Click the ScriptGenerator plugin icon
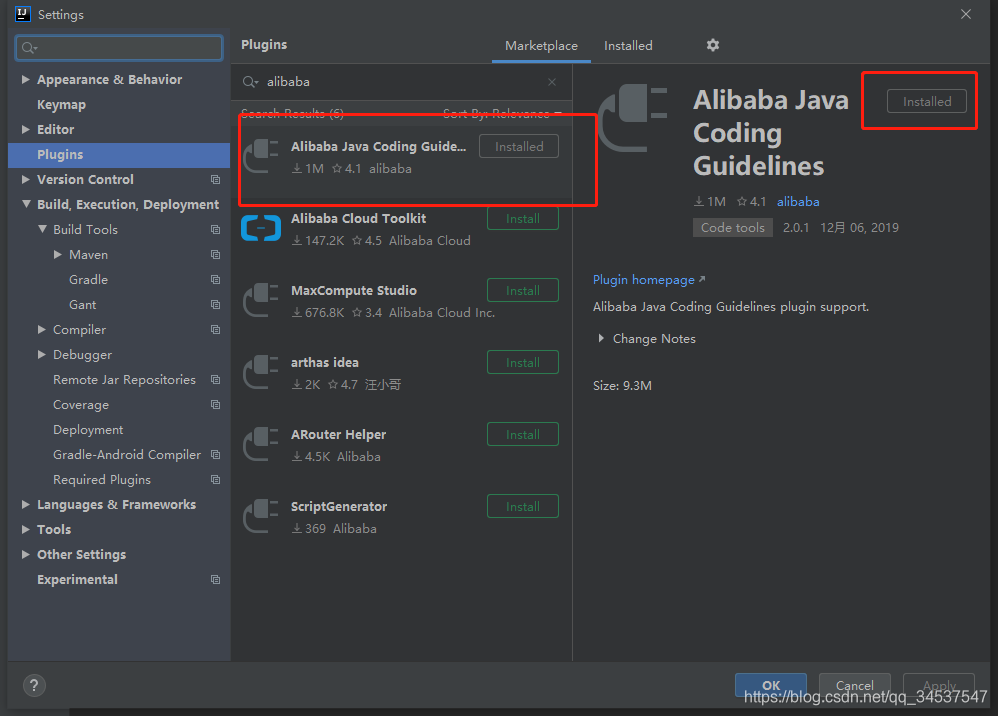The height and width of the screenshot is (716, 998). coord(261,516)
